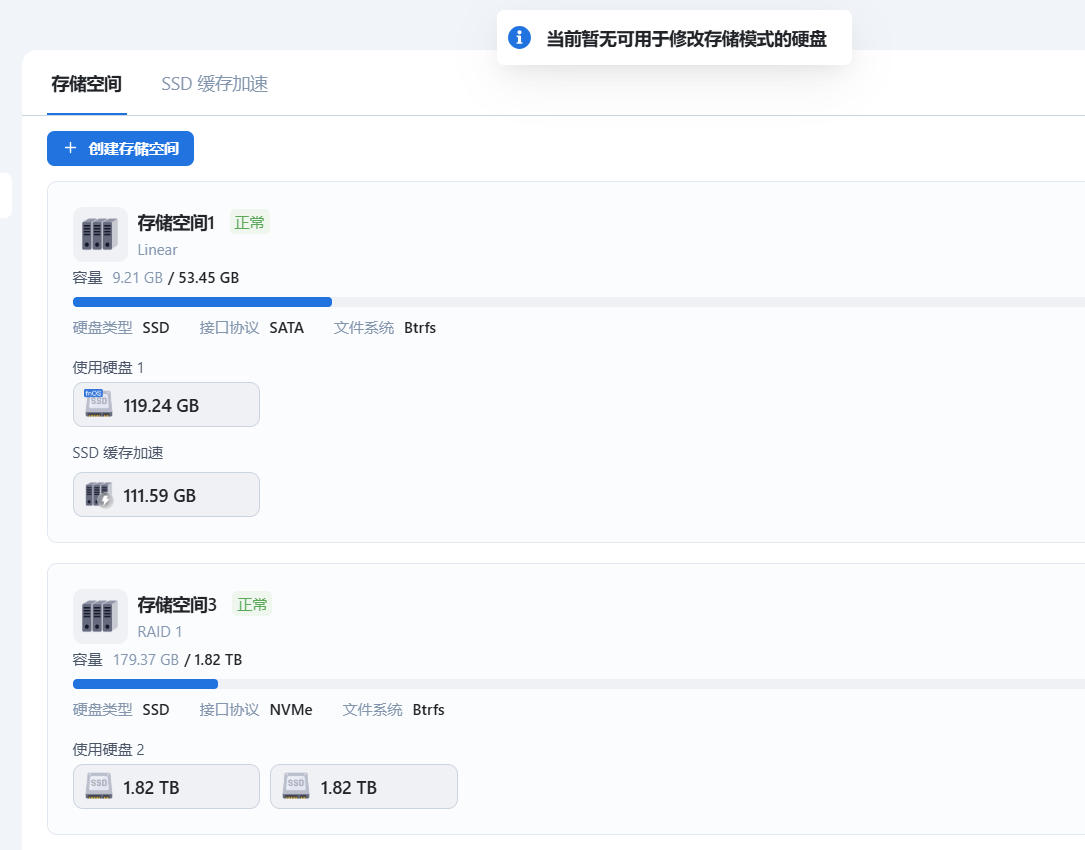Viewport: 1085px width, 850px height.
Task: Click the 正常 status badge of 存储空间3
Action: coord(252,604)
